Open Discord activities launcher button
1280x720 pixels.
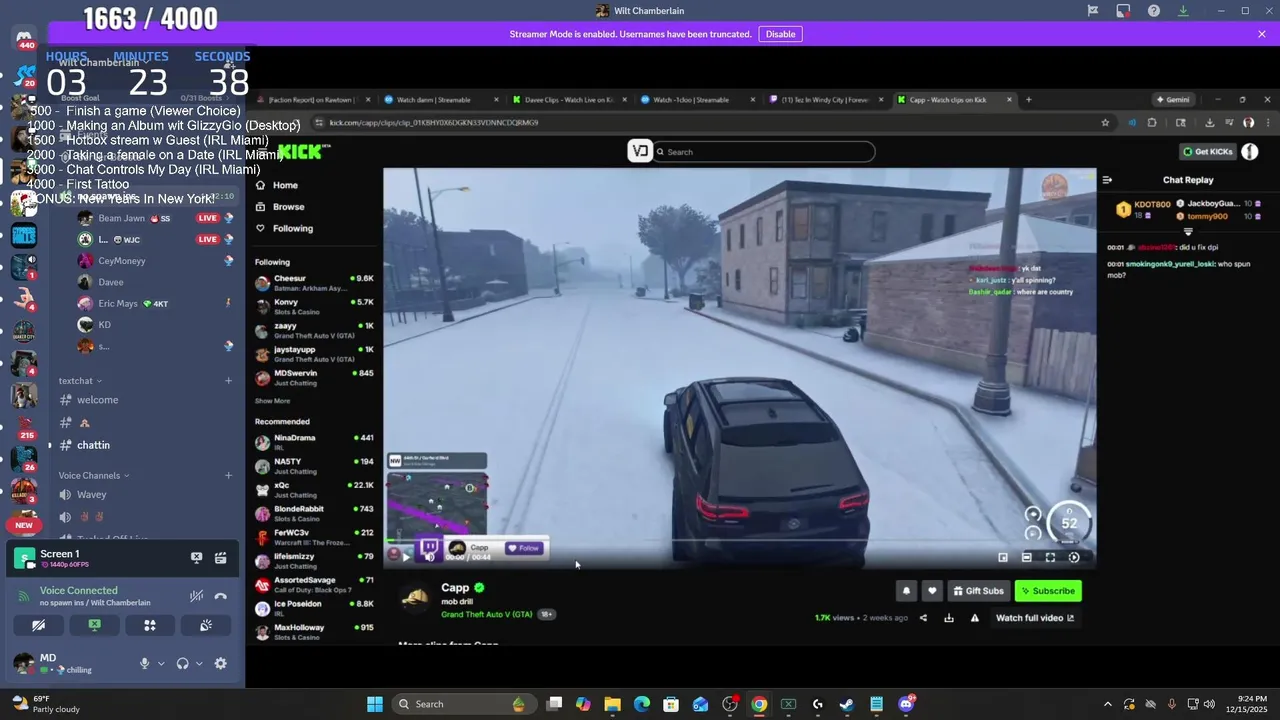150,625
